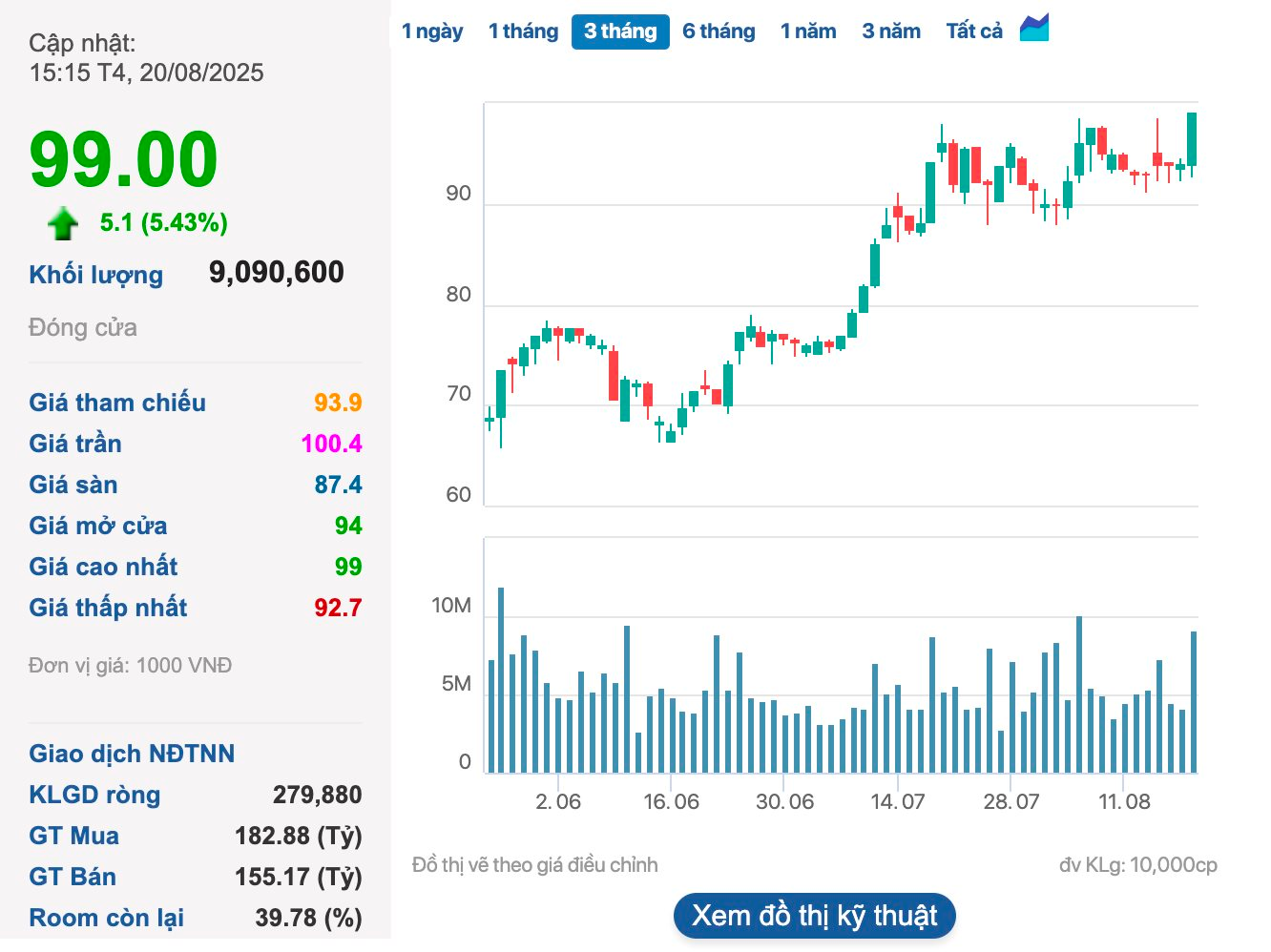Click the Room còn lại label
Screen dimensions: 1271x952
coord(107,918)
